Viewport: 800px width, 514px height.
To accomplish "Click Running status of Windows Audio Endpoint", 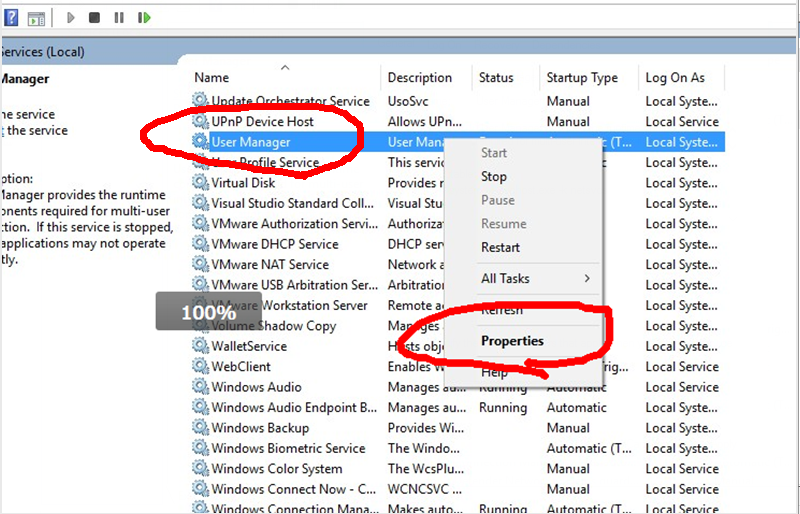I will point(503,407).
